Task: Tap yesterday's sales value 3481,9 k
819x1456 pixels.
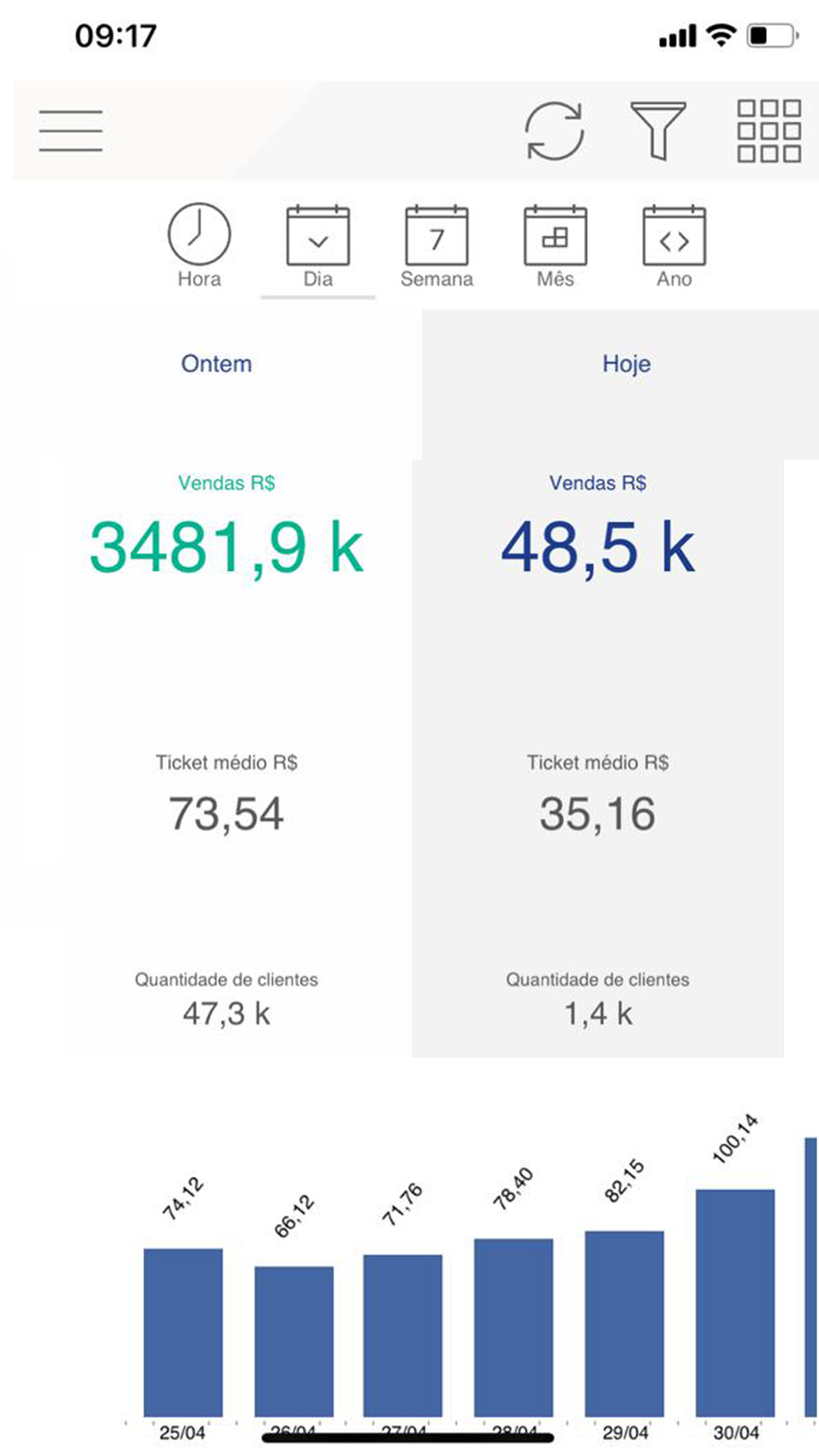Action: tap(226, 548)
